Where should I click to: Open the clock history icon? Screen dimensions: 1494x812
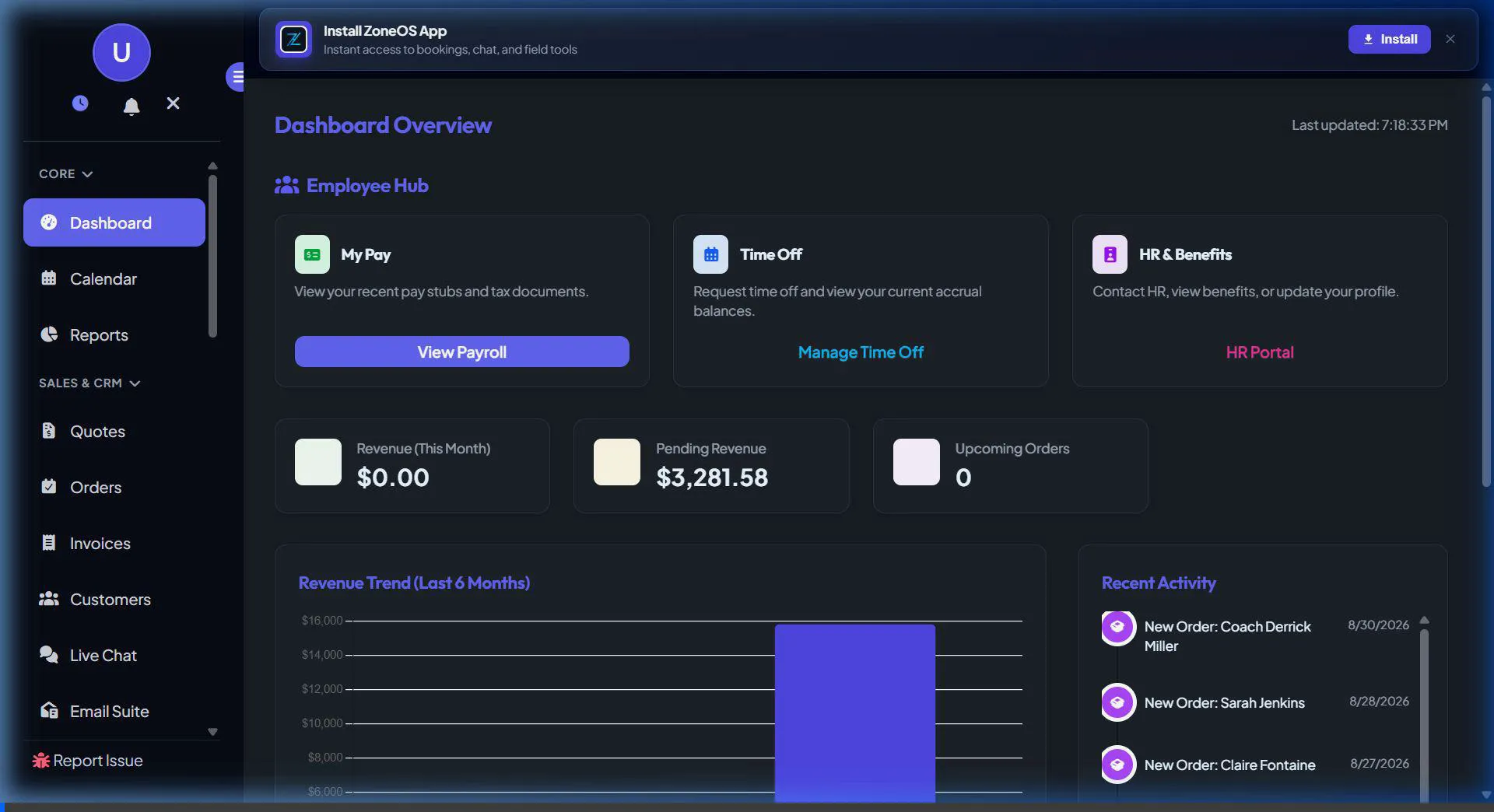(x=80, y=103)
